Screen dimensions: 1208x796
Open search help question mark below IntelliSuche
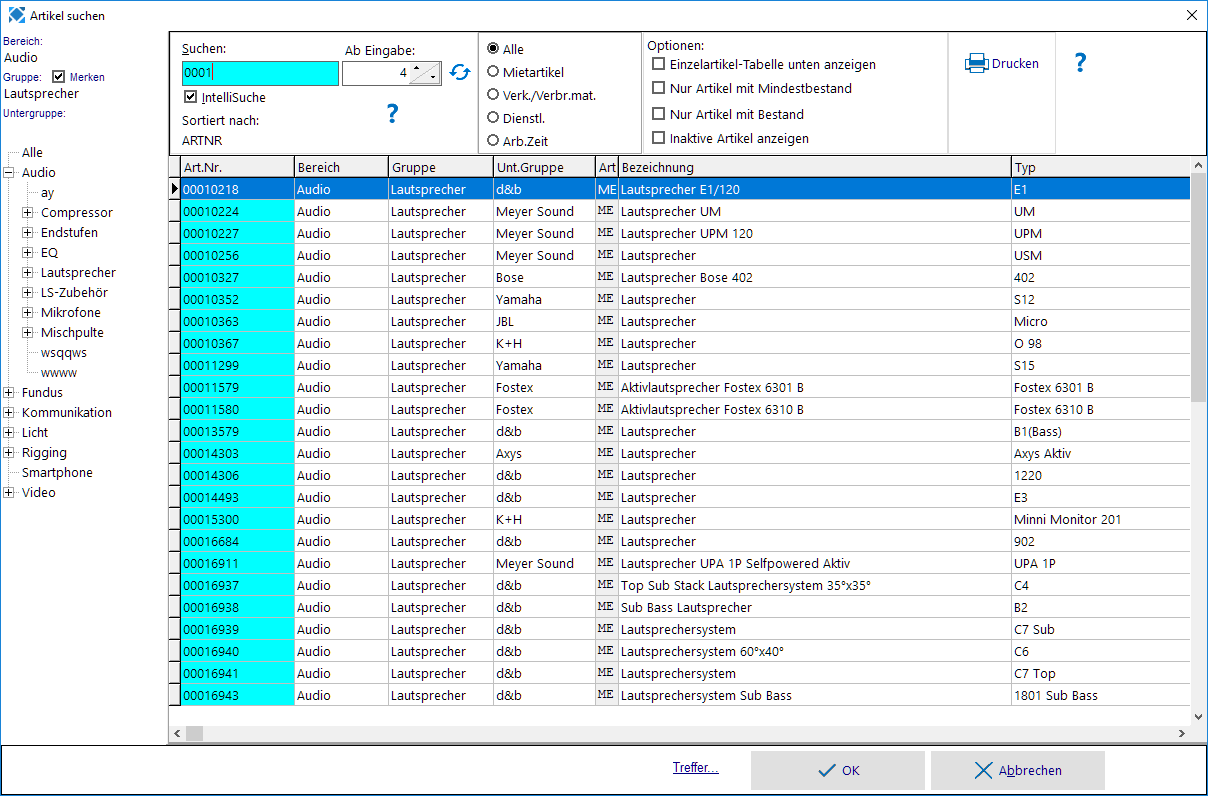tap(392, 114)
